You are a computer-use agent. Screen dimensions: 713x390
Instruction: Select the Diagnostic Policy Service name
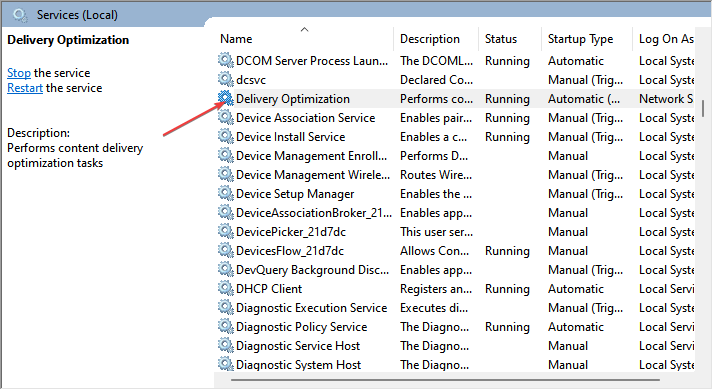(x=301, y=327)
